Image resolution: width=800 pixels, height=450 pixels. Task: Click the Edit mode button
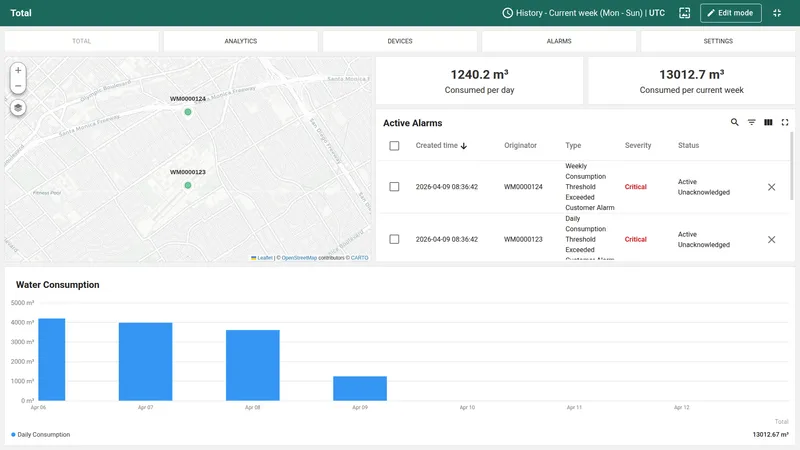click(x=731, y=13)
